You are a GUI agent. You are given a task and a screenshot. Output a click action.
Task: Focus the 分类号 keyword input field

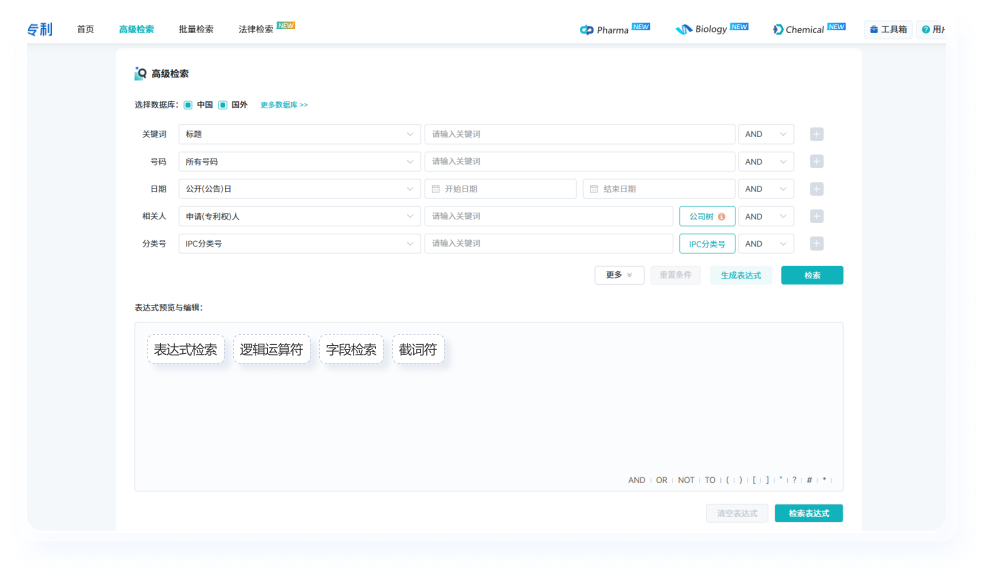(549, 244)
